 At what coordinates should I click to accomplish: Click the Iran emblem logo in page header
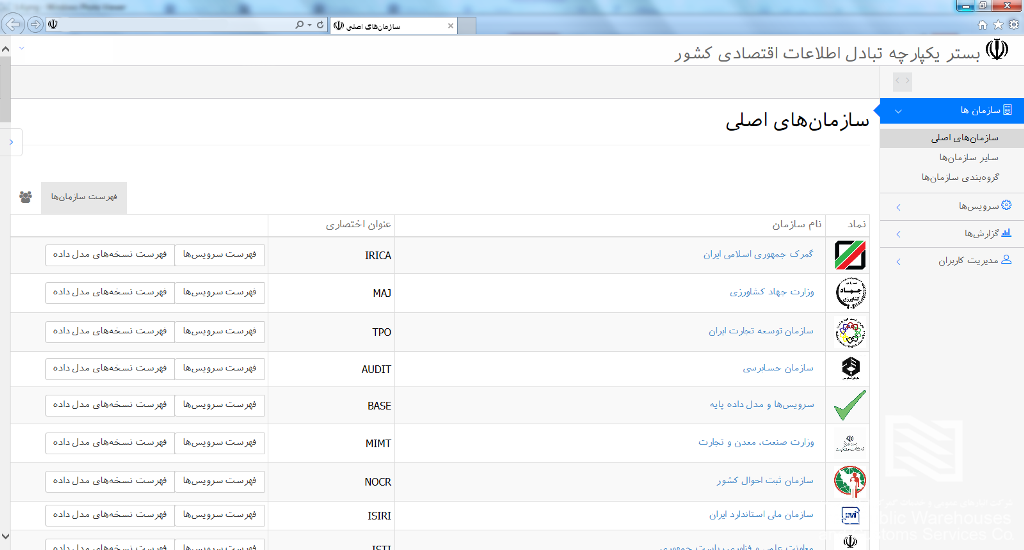tap(997, 51)
